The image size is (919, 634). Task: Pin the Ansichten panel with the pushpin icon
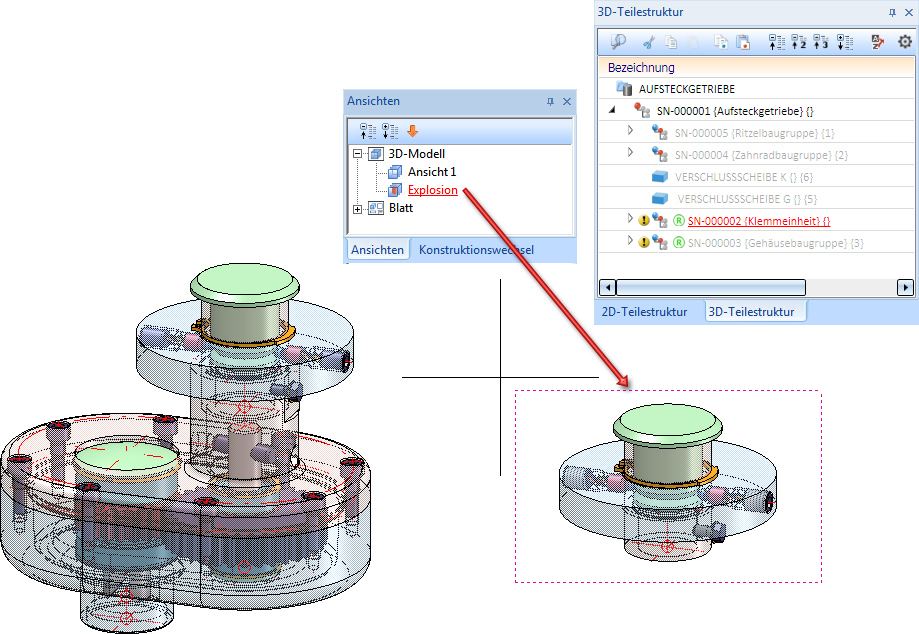tap(550, 102)
